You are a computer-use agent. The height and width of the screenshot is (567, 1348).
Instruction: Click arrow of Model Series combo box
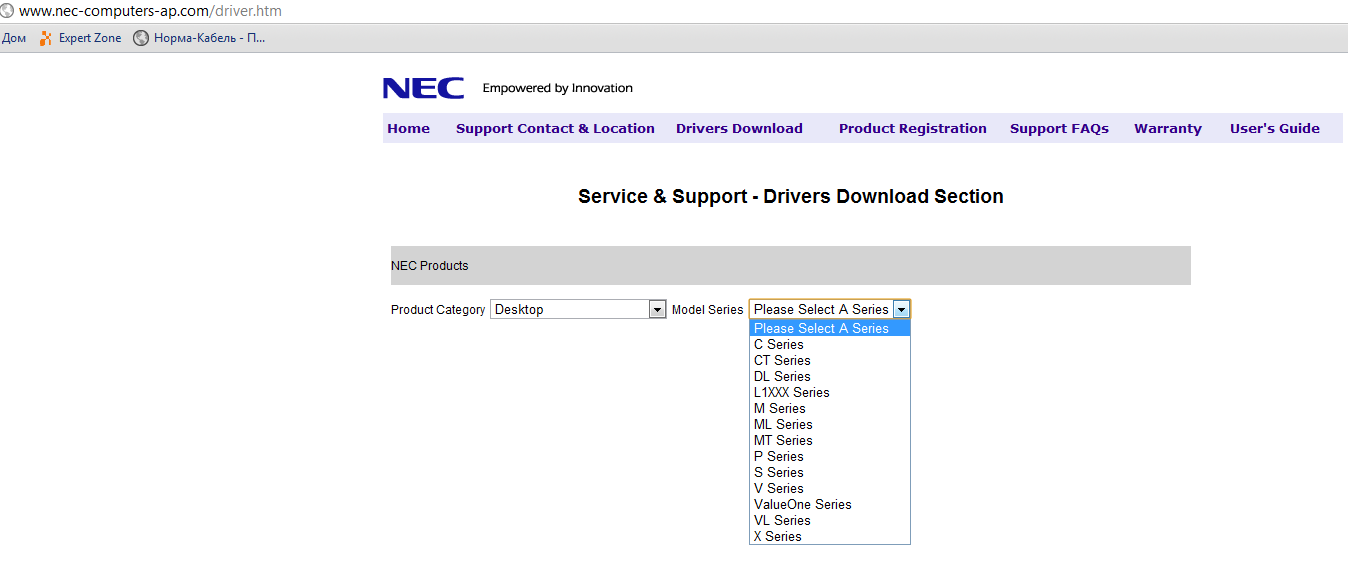pos(902,310)
